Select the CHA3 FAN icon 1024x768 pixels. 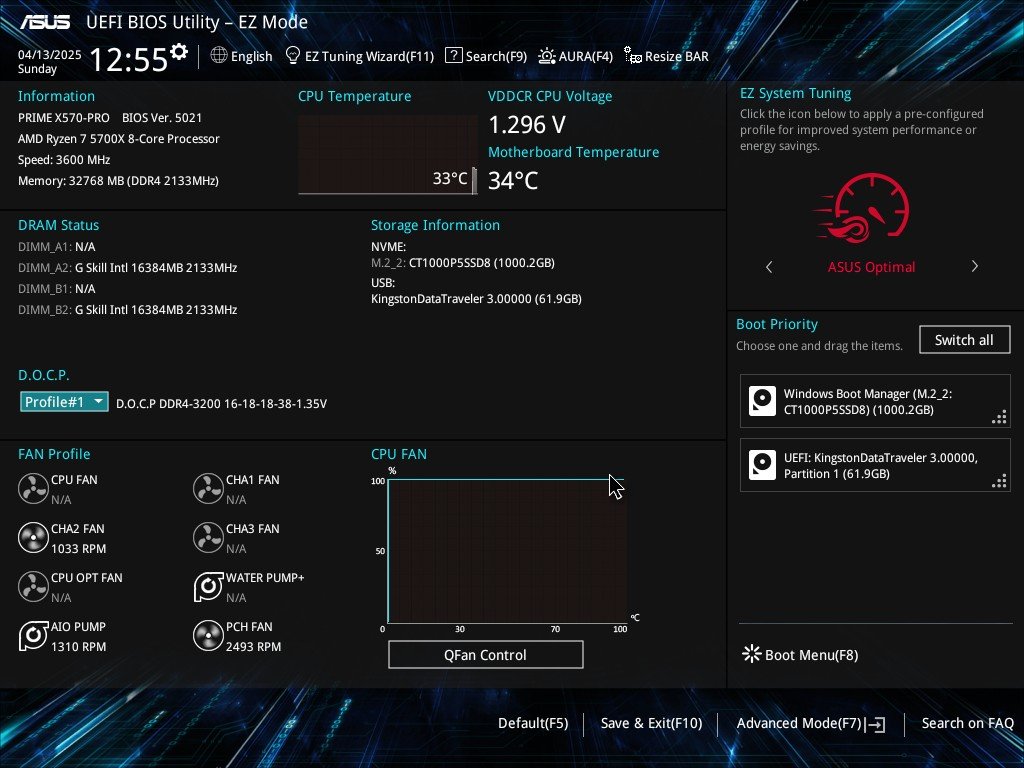208,537
